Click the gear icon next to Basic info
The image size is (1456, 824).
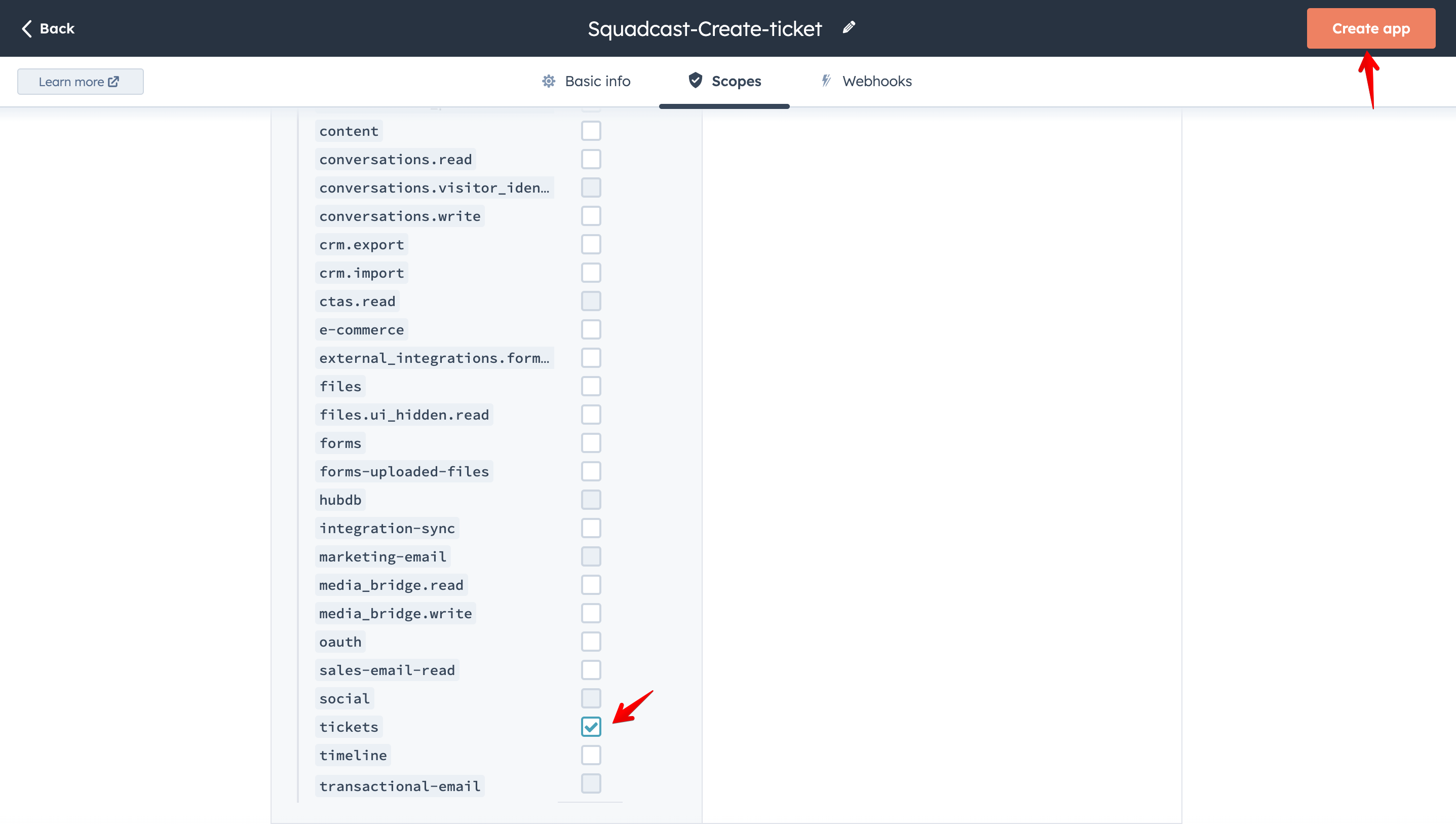click(x=548, y=81)
